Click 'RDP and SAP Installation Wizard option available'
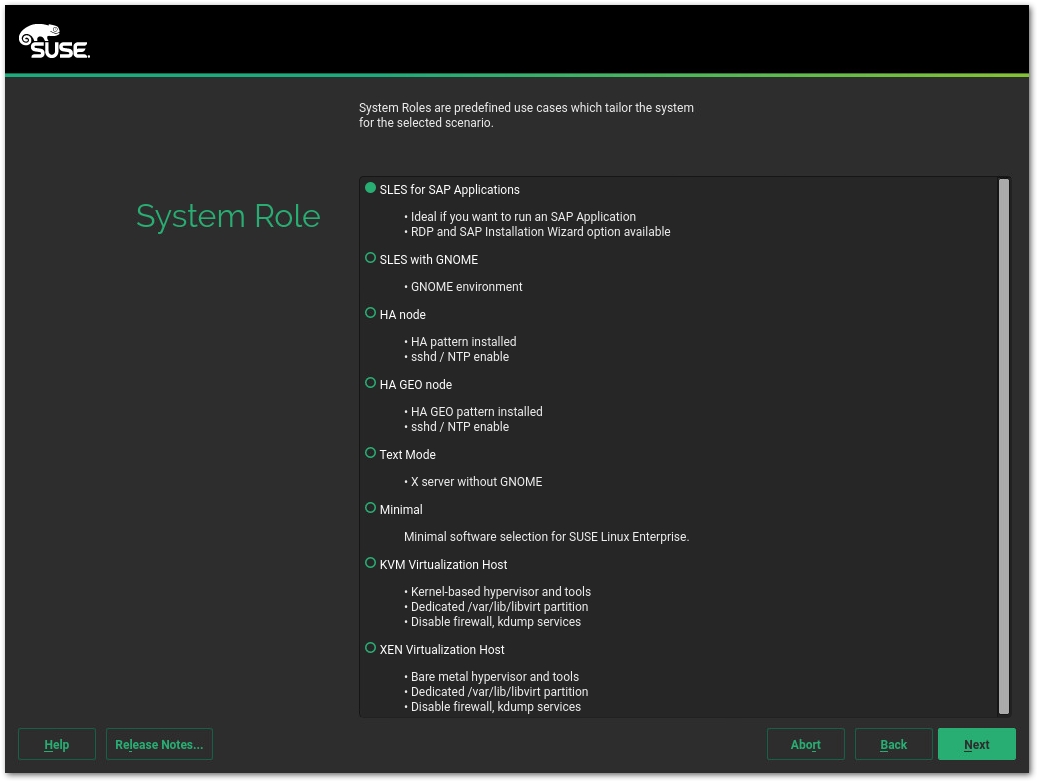 coord(540,232)
